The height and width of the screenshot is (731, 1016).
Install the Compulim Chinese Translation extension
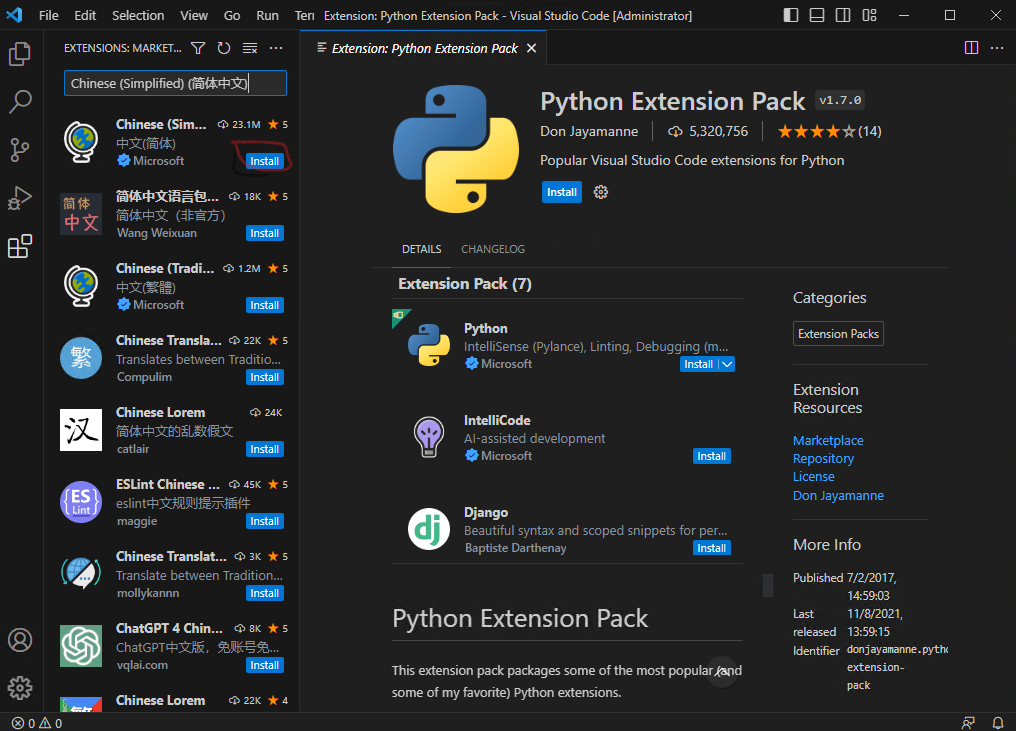click(264, 377)
